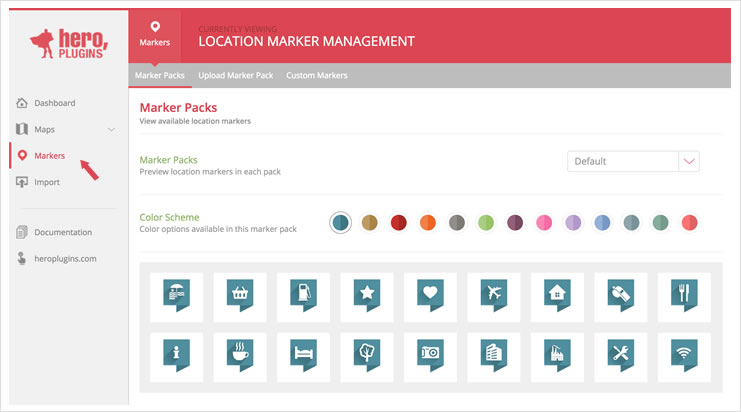Select the camera marker icon
741x412 pixels.
click(x=429, y=355)
